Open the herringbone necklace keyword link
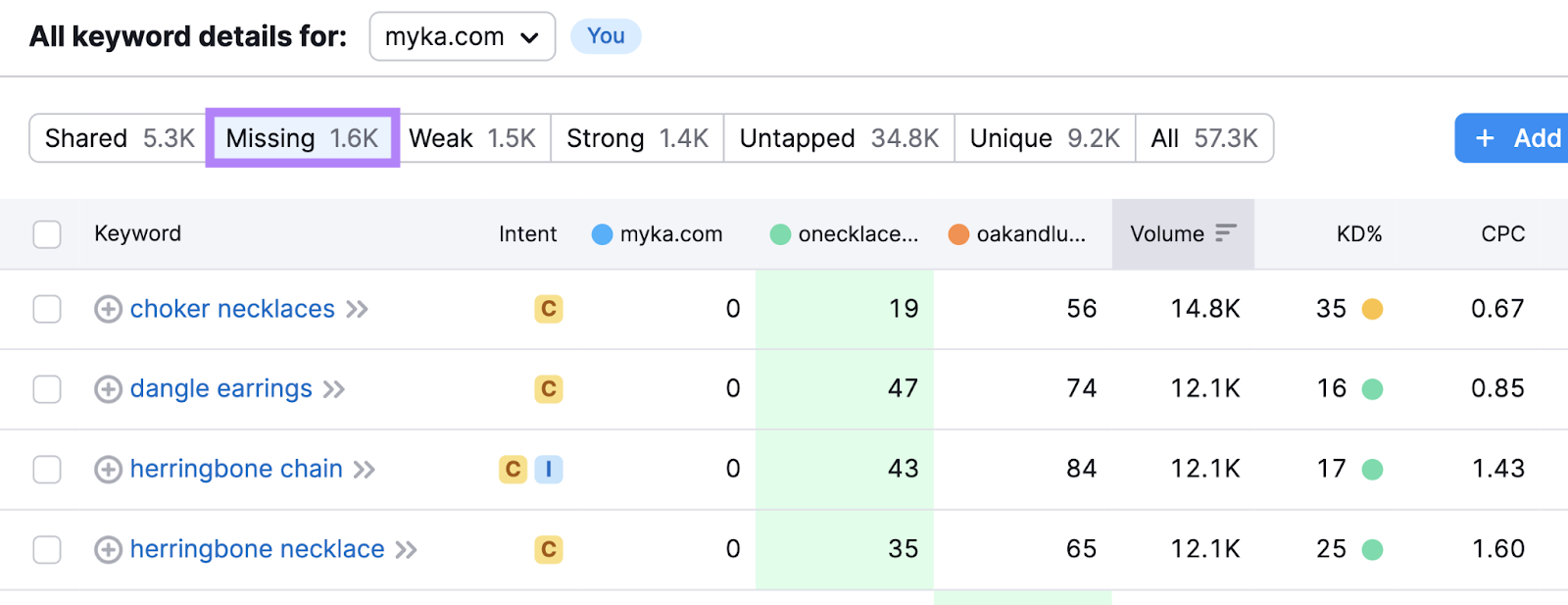 click(257, 549)
